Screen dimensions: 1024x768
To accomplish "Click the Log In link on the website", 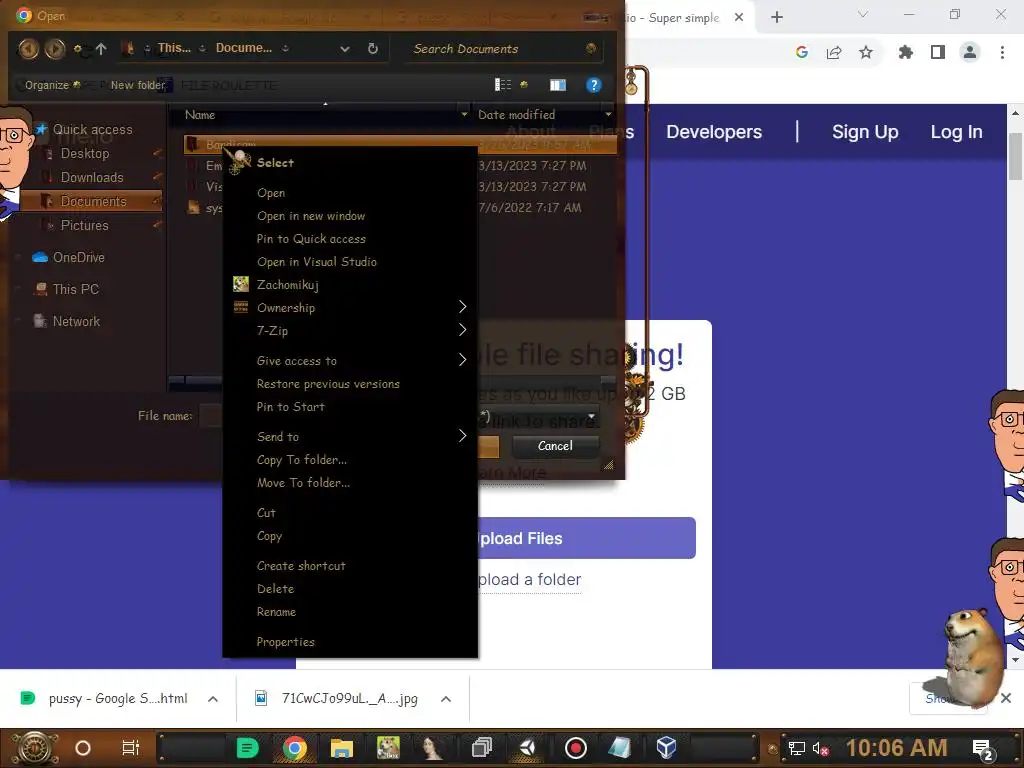I will coord(956,132).
